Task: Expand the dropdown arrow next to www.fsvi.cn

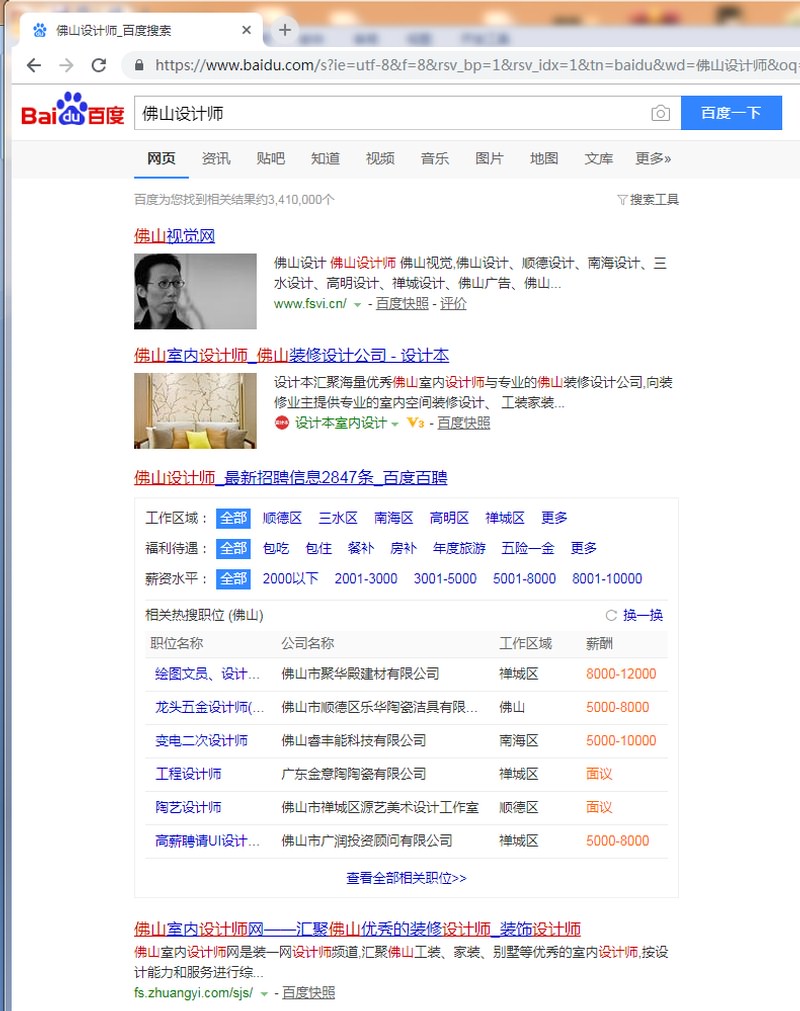Action: 357,304
